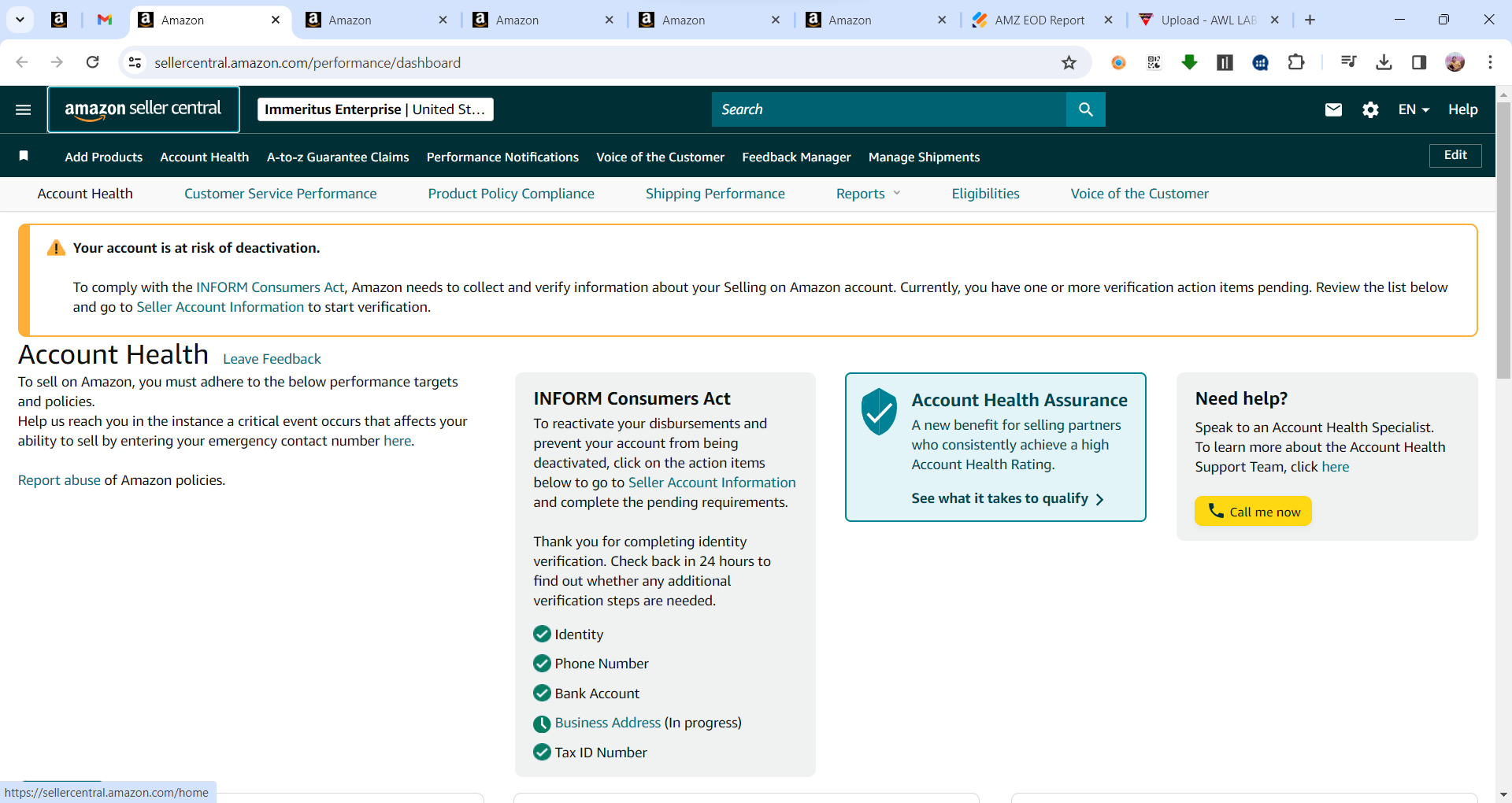Open the tab search dropdown arrow
Image resolution: width=1512 pixels, height=803 pixels.
pos(20,20)
